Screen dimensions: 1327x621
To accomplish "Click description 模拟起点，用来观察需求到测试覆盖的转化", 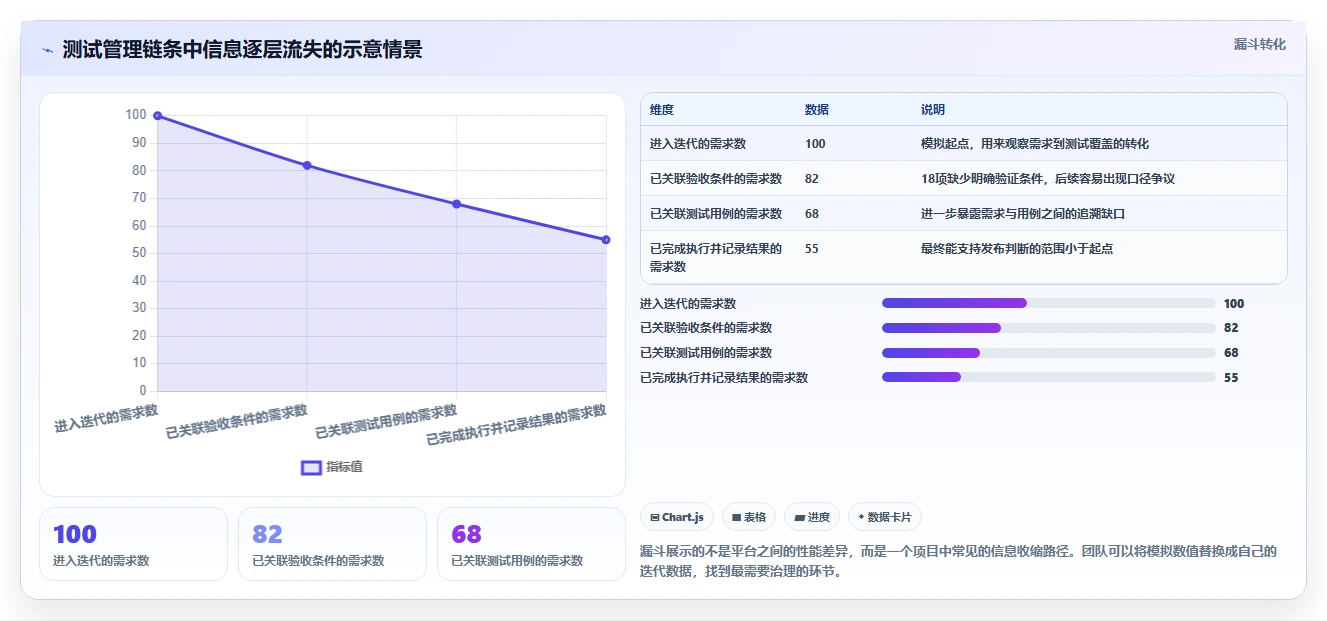I will point(1035,144).
